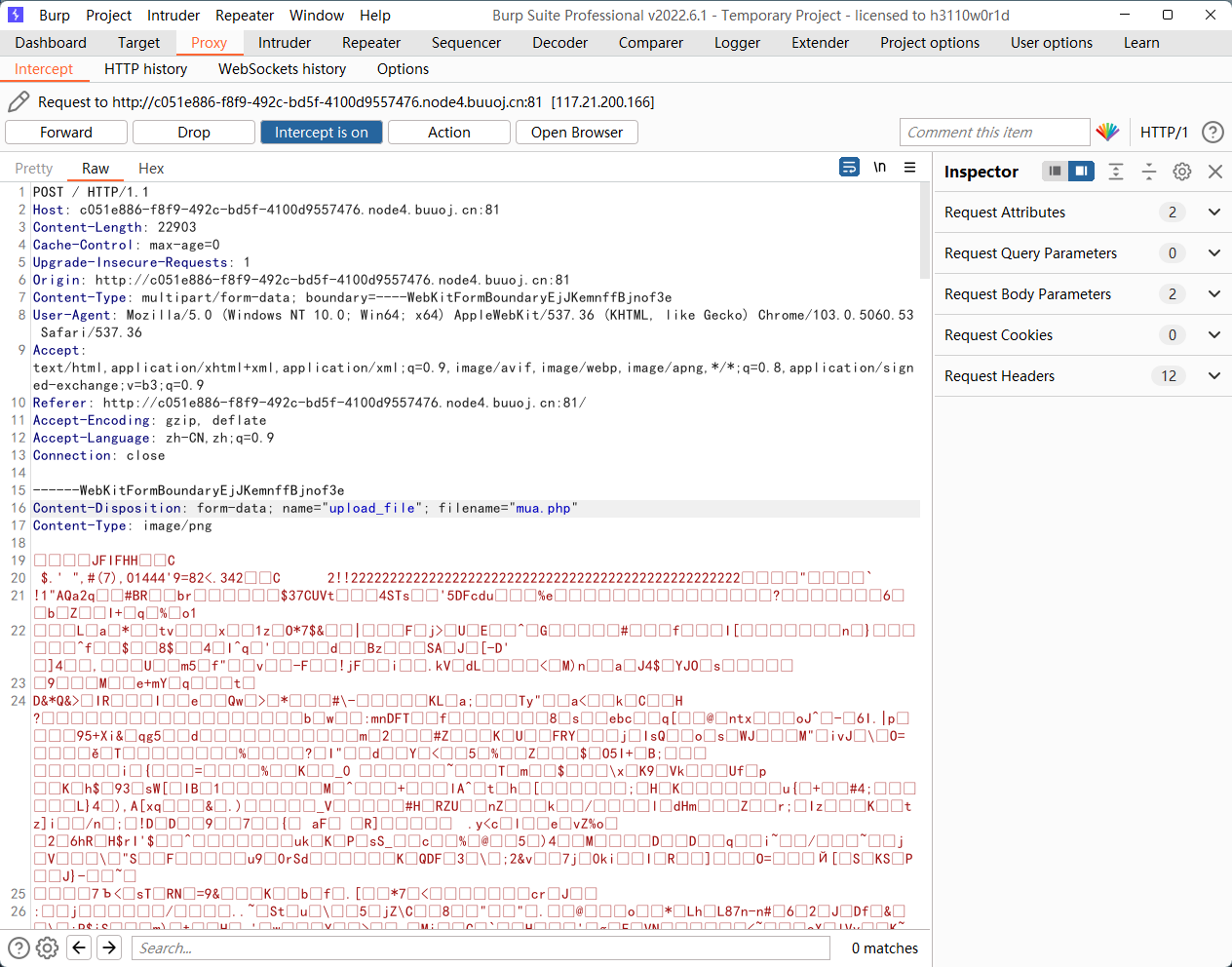Switch editor to Hex view
Viewport: 1232px width, 967px height.
pos(151,168)
